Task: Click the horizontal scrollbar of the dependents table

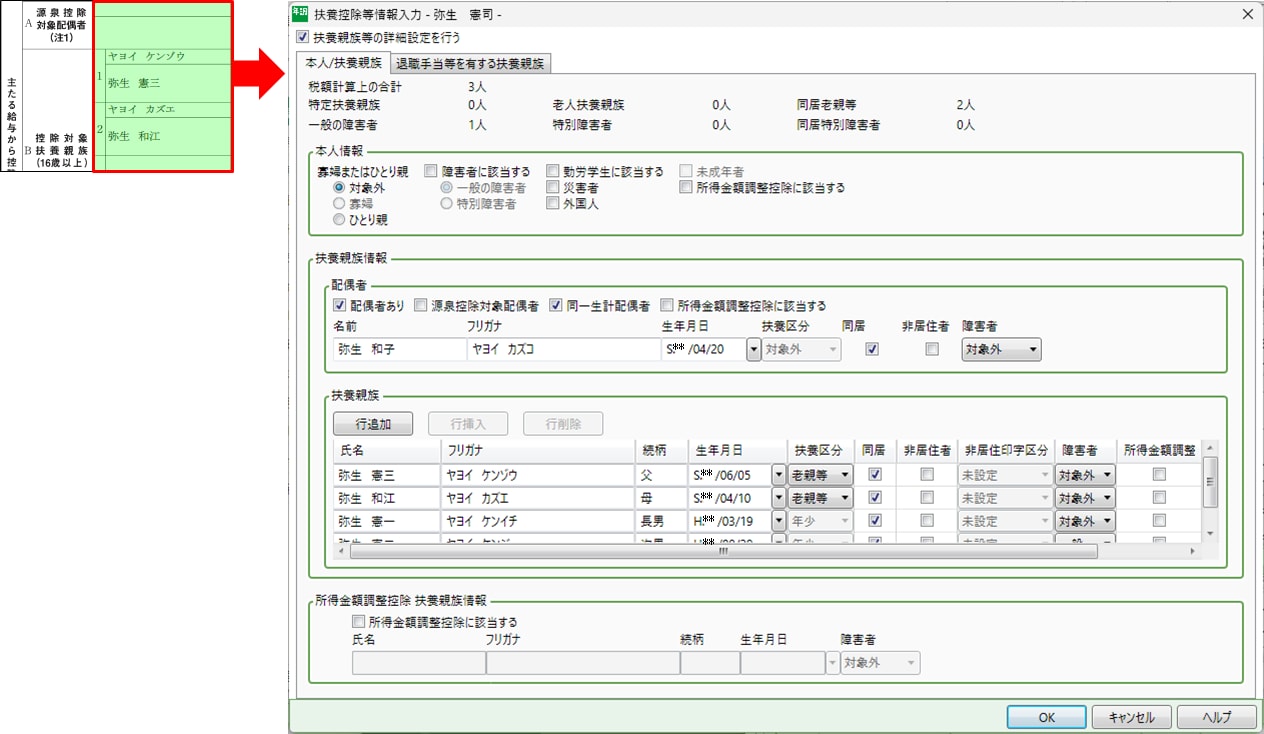Action: point(720,551)
